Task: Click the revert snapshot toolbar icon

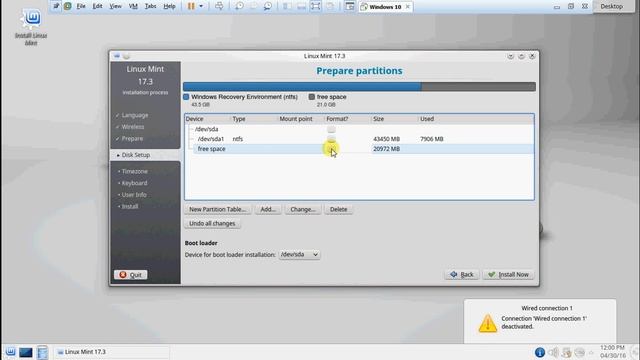Action: [x=253, y=6]
